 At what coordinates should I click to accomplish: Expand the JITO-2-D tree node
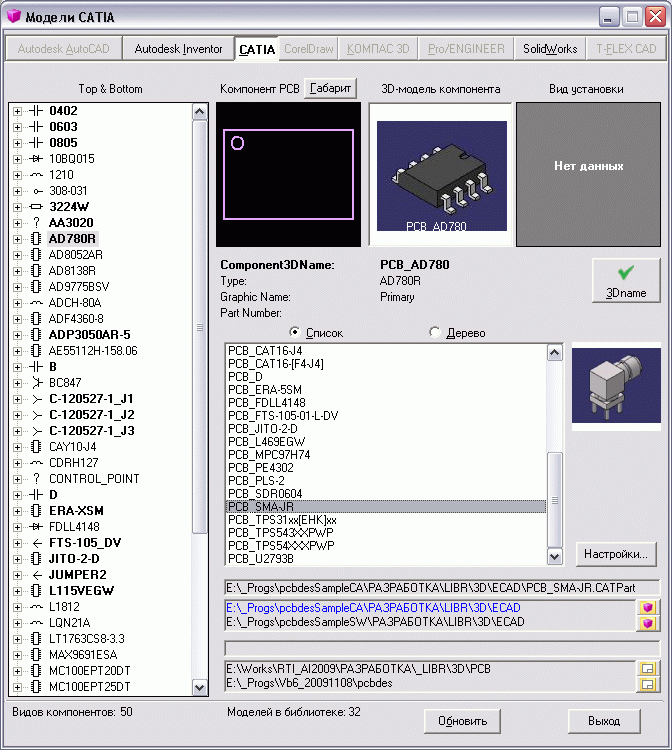tap(18, 559)
